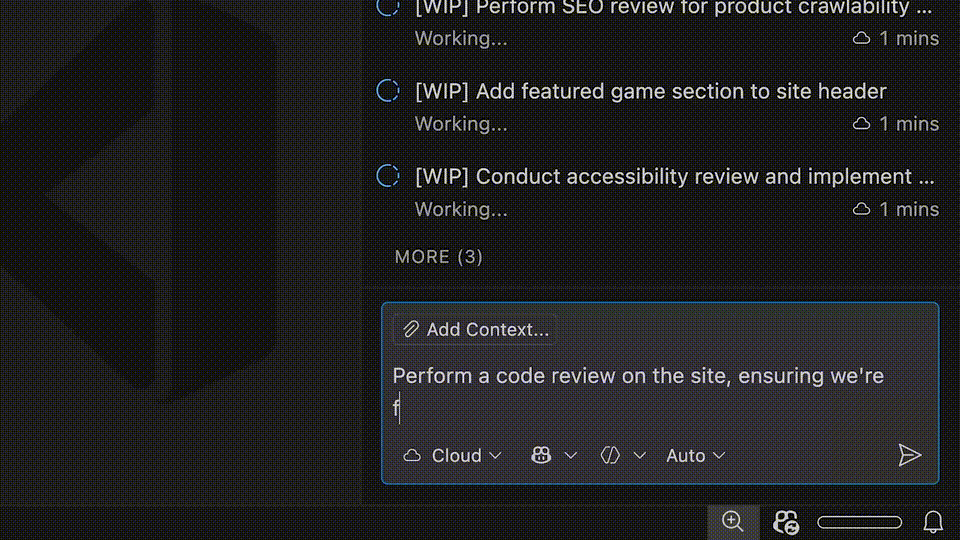
Task: Open Copilot status icon in status bar
Action: point(786,522)
